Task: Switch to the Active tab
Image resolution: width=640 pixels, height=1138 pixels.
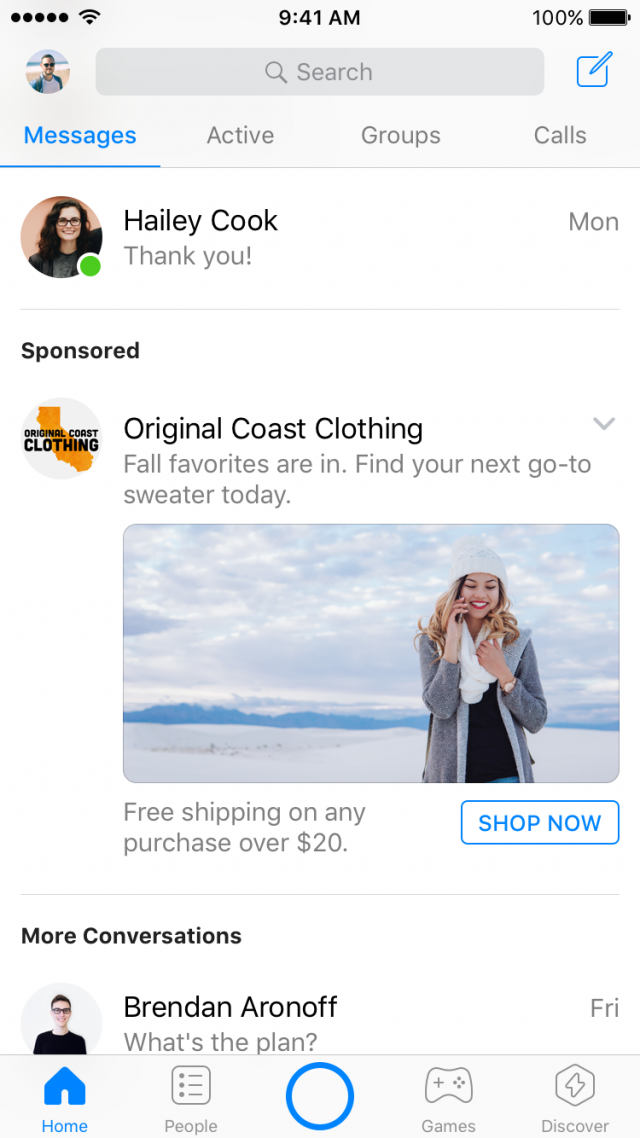Action: [x=240, y=135]
